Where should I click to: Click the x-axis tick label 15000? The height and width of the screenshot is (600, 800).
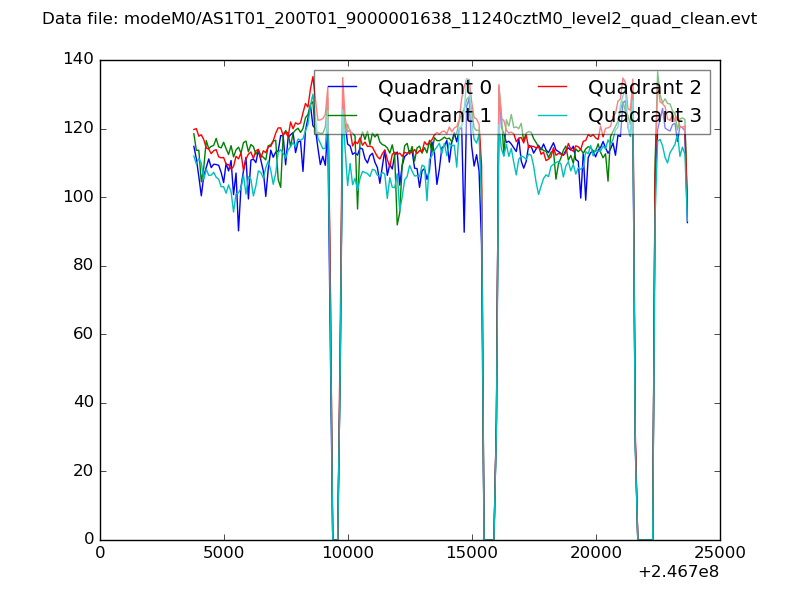click(x=472, y=552)
